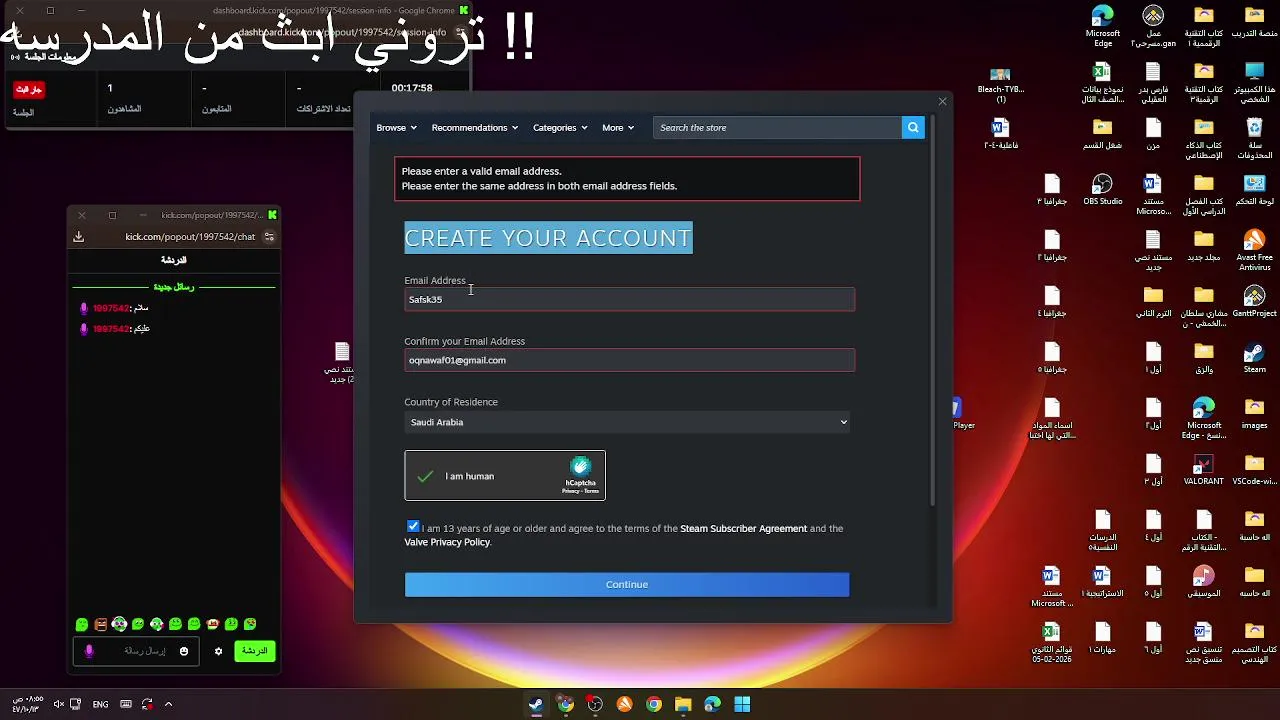Viewport: 1280px width, 720px height.
Task: Select the images folder on desktop
Action: click(1254, 414)
